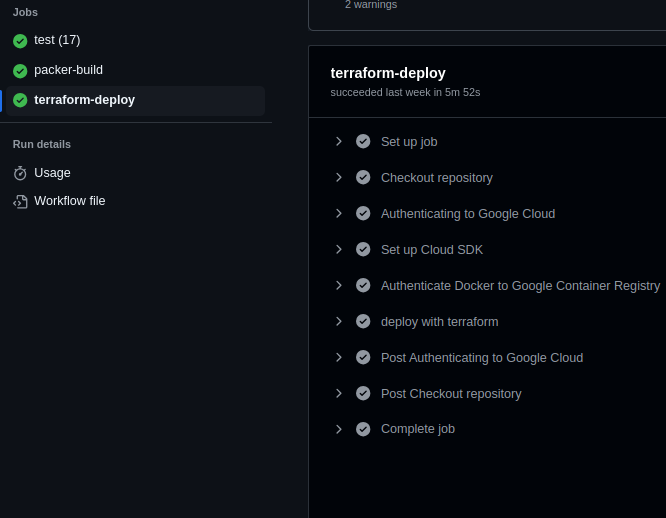The width and height of the screenshot is (666, 518).
Task: Click the check icon for Set up job
Action: click(x=363, y=141)
